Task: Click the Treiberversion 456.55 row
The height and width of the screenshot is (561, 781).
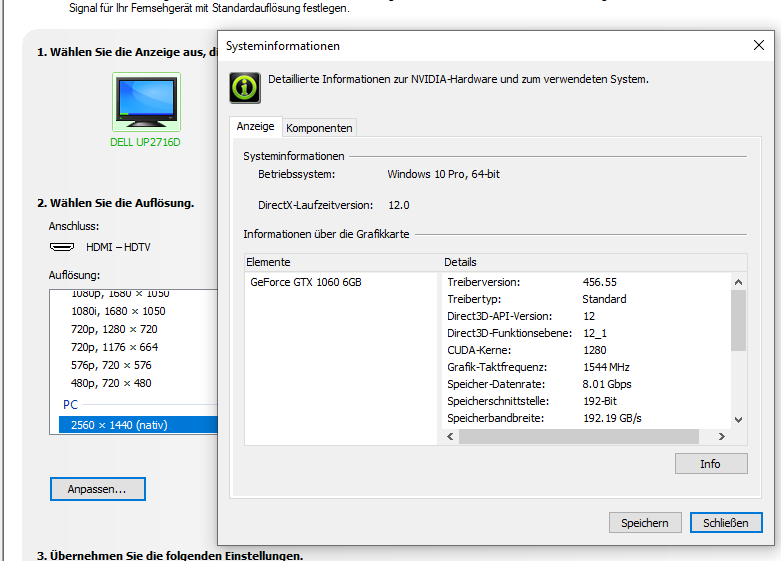Action: (586, 282)
